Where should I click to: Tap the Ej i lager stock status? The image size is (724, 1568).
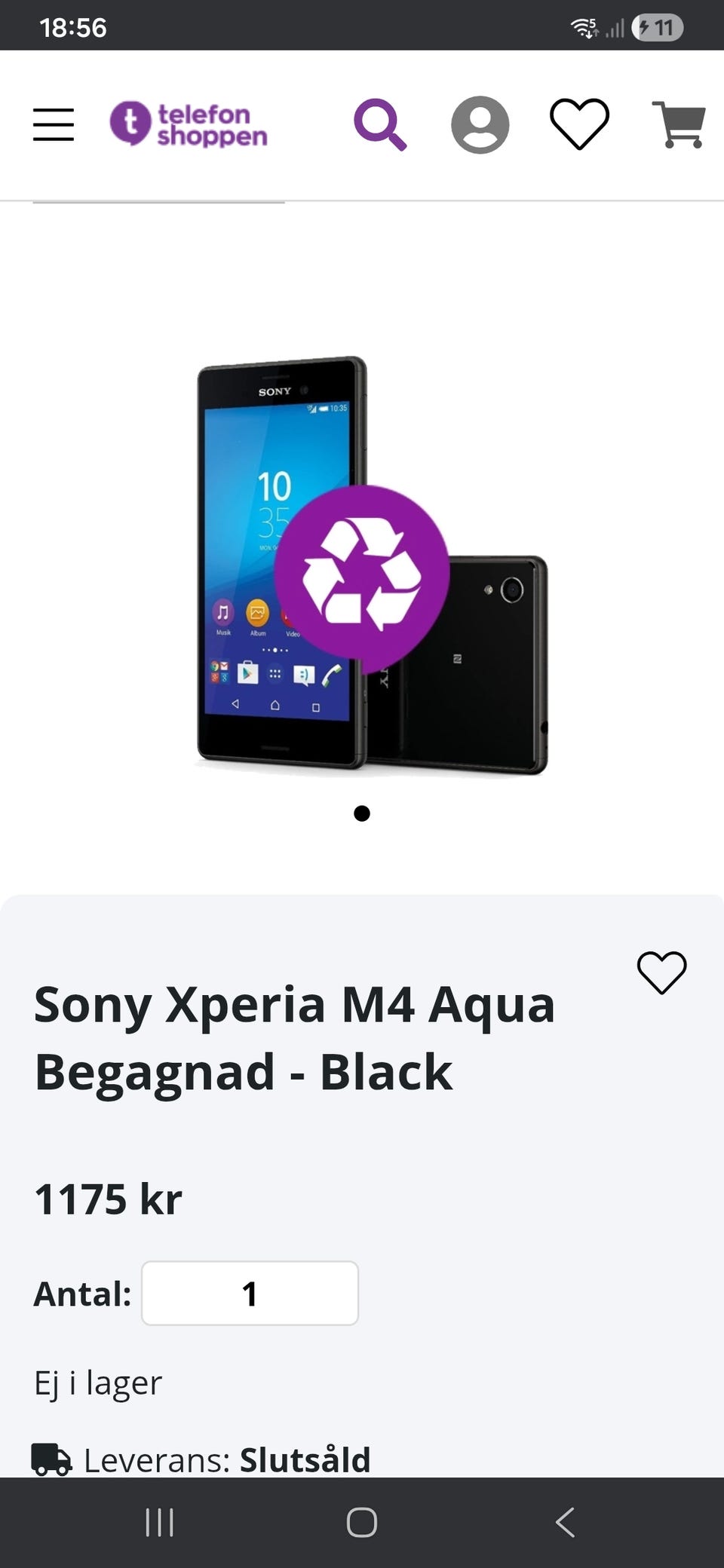pos(98,1383)
